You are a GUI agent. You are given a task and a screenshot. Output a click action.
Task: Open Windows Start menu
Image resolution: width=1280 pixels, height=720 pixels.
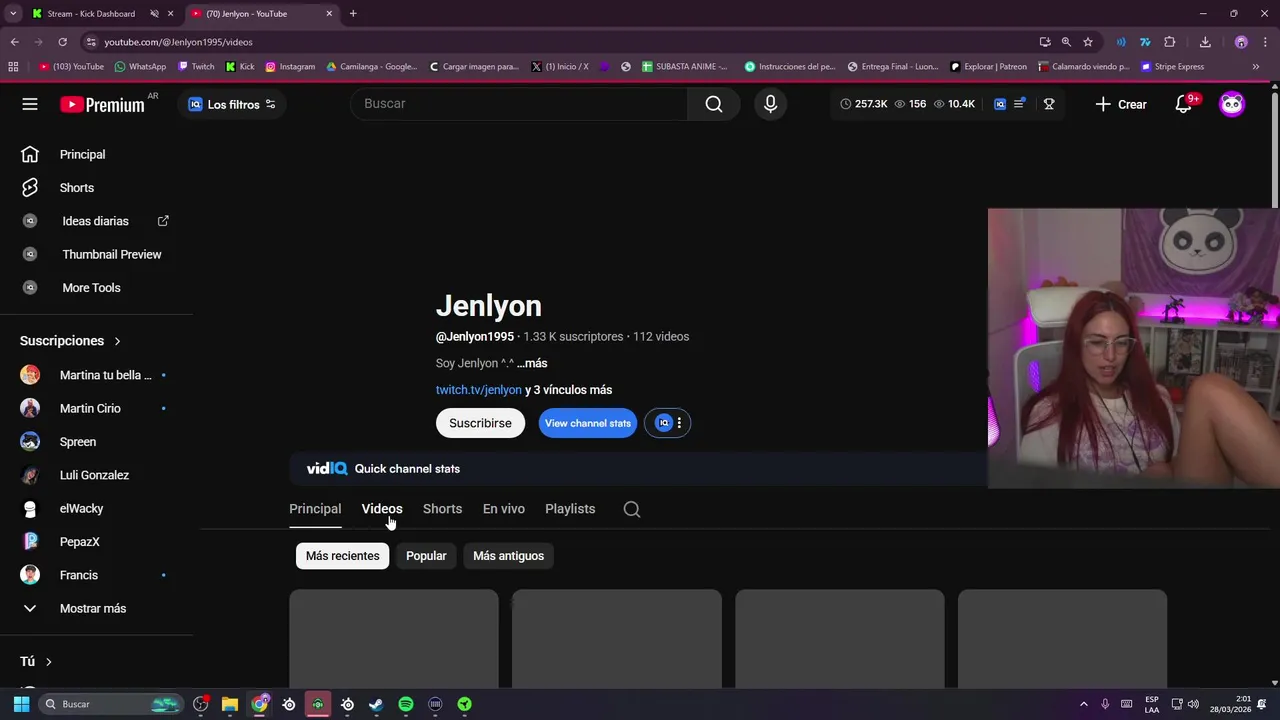(21, 704)
